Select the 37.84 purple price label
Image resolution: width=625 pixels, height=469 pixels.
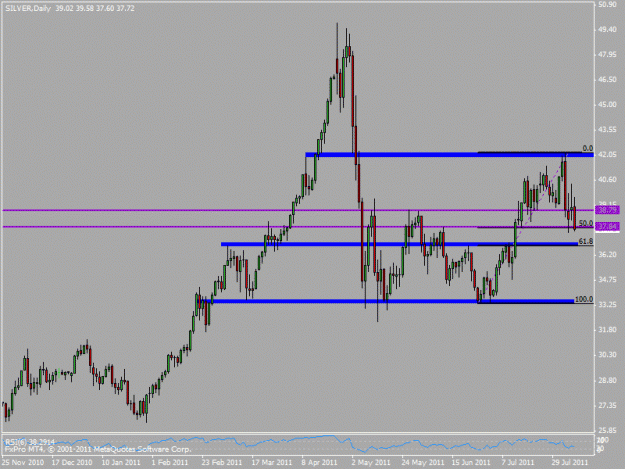coord(607,227)
